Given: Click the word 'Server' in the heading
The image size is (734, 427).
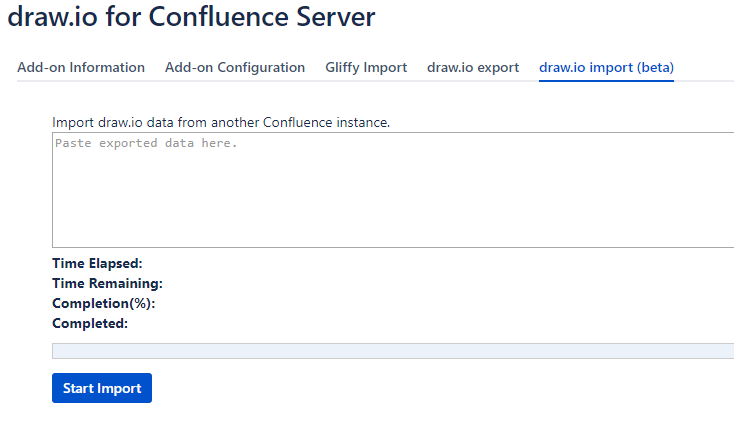Looking at the screenshot, I should click(x=336, y=17).
